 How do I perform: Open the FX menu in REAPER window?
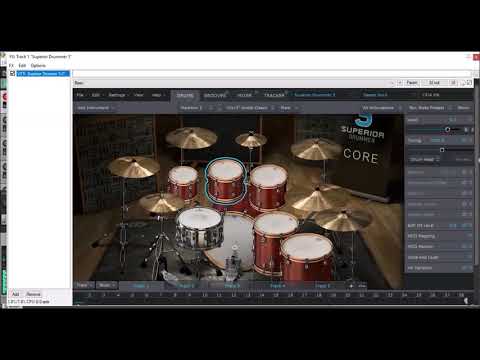(x=12, y=66)
